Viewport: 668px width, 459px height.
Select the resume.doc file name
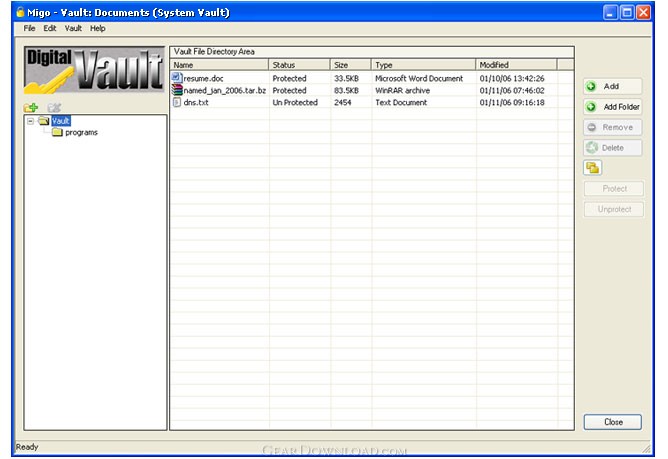[203, 78]
